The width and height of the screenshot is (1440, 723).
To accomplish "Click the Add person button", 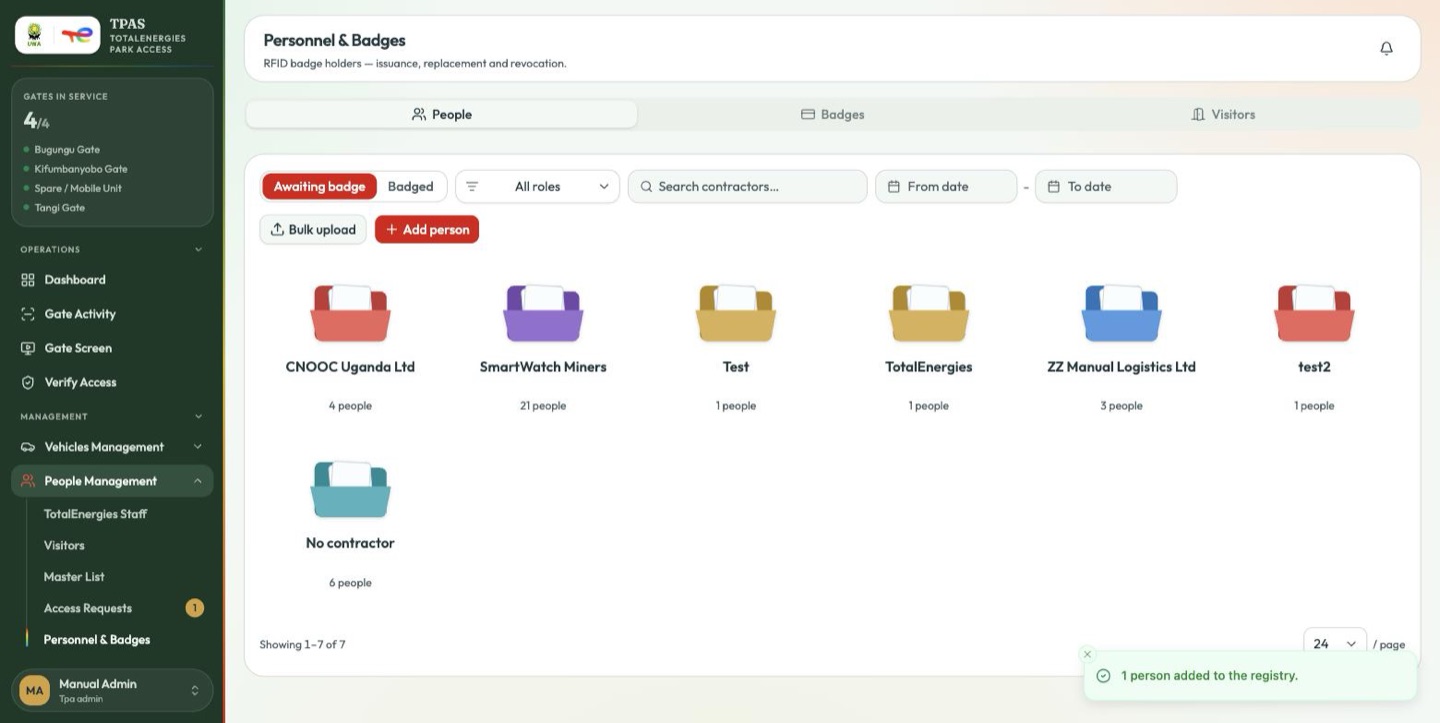I will point(427,230).
